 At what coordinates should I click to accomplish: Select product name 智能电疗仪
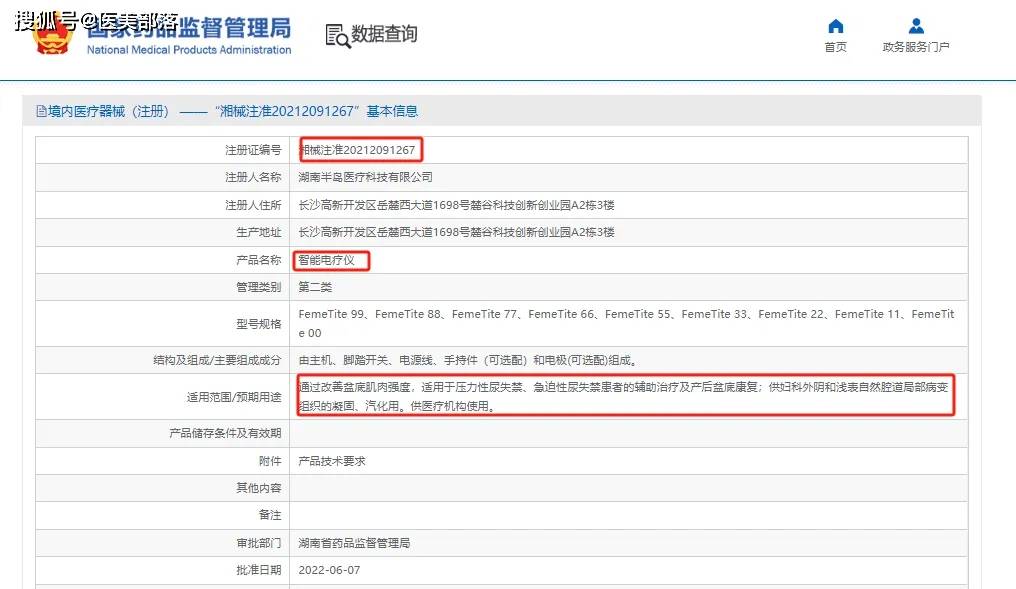pos(327,260)
